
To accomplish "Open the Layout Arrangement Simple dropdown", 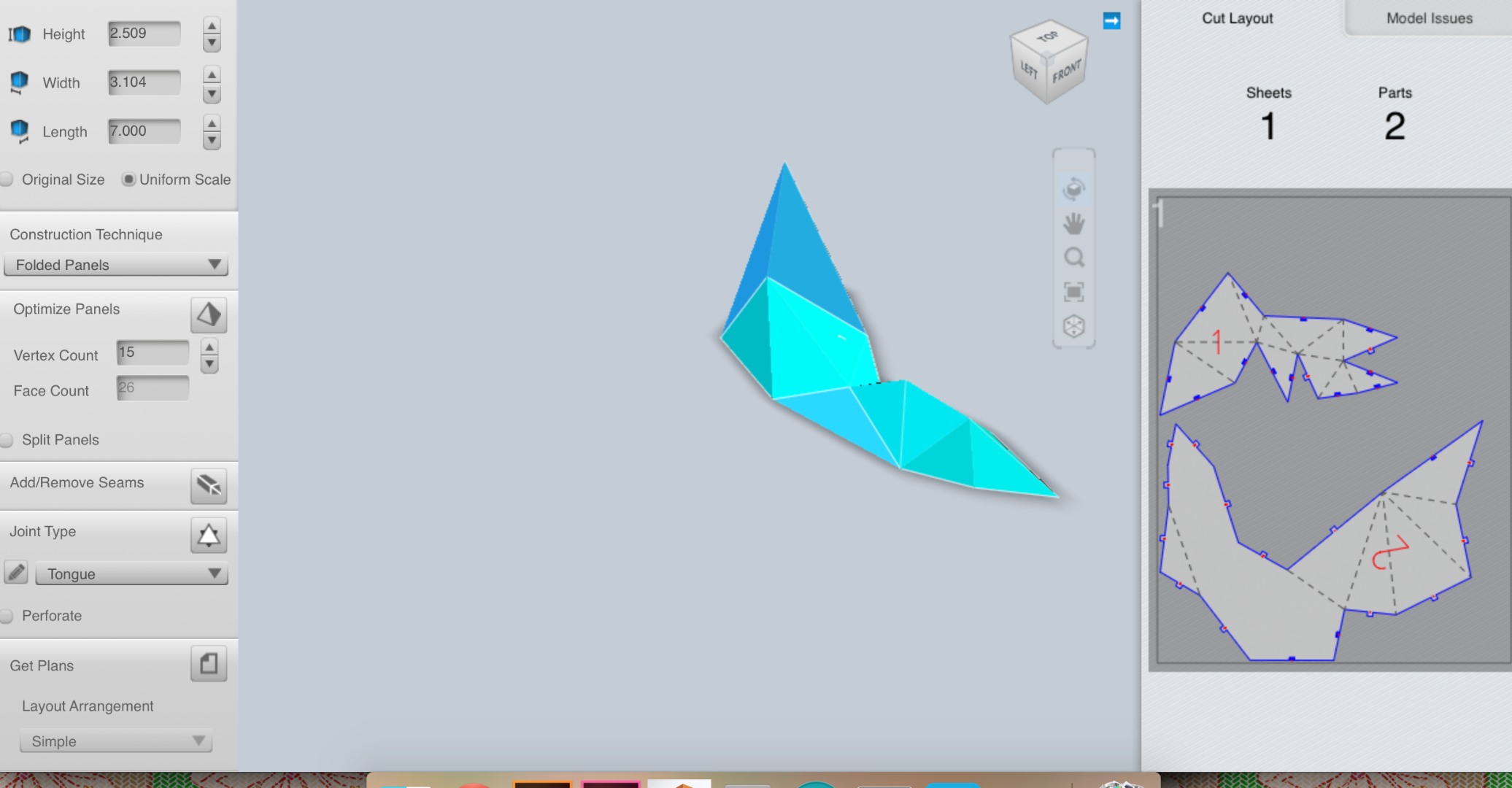I will coord(115,741).
